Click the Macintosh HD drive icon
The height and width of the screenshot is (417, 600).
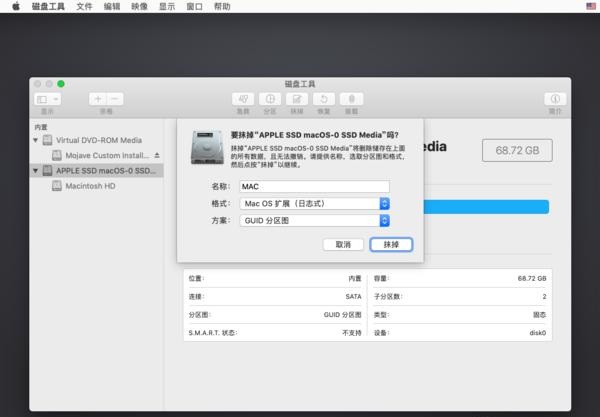57,186
